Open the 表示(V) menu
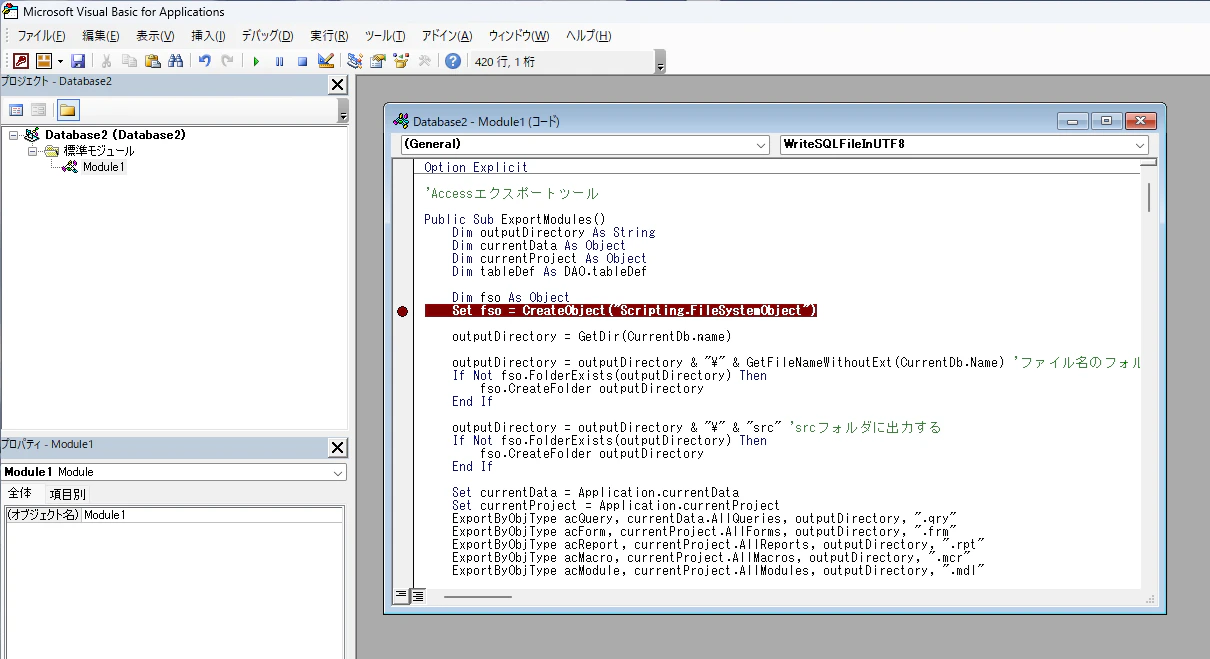This screenshot has width=1210, height=659. tap(155, 36)
